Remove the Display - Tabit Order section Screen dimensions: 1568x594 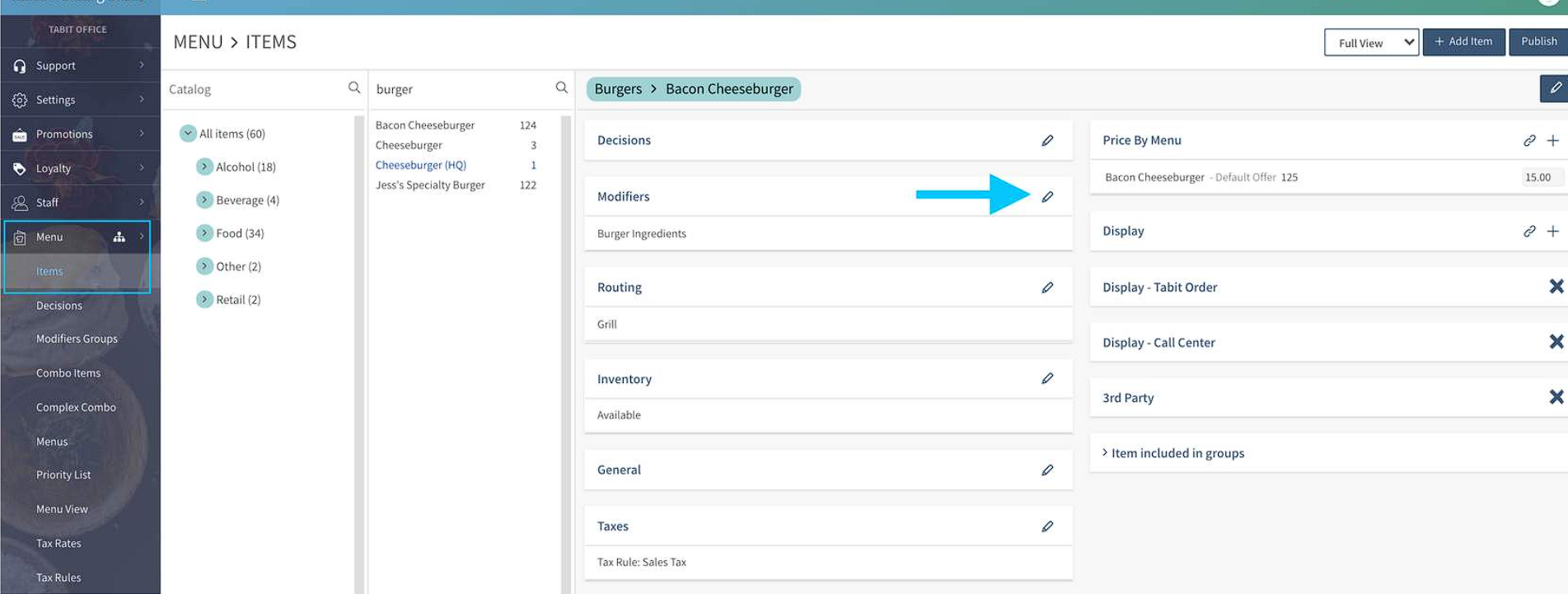pyautogui.click(x=1556, y=287)
